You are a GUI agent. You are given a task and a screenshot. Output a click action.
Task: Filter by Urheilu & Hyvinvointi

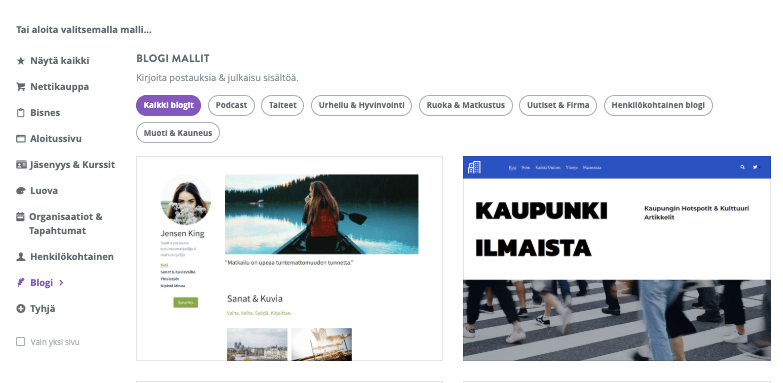[x=362, y=105]
